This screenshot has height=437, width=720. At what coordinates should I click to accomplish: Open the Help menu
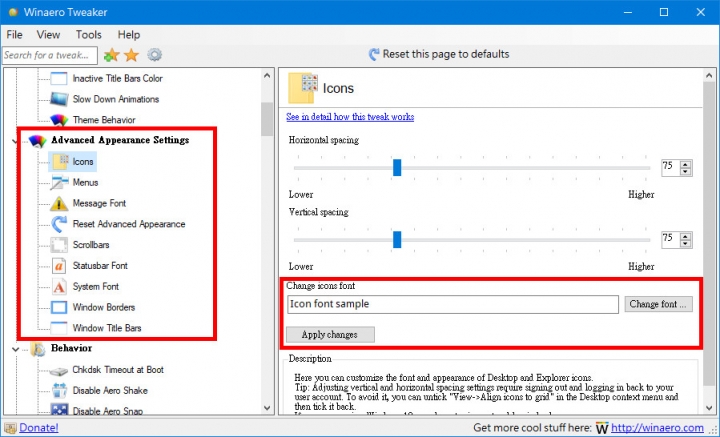(x=129, y=35)
